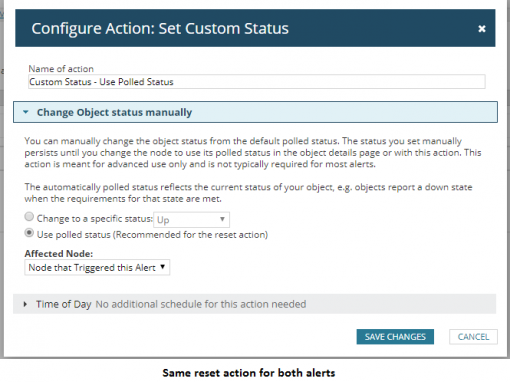Collapse the Change Object status manually section
Viewport: 510px width, 382px height.
pyautogui.click(x=255, y=112)
